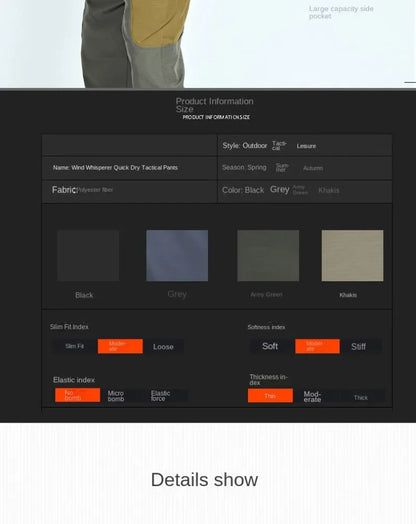This screenshot has width=416, height=524.
Task: Click the 'Leisure' style value
Action: point(306,146)
